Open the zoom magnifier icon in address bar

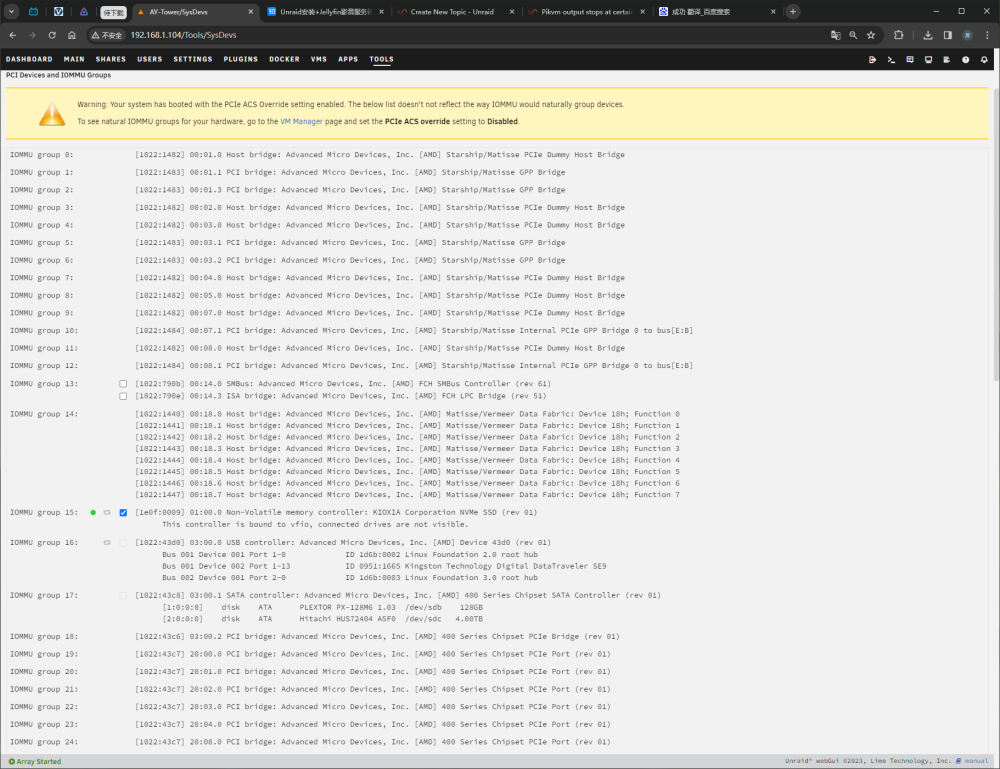point(853,35)
